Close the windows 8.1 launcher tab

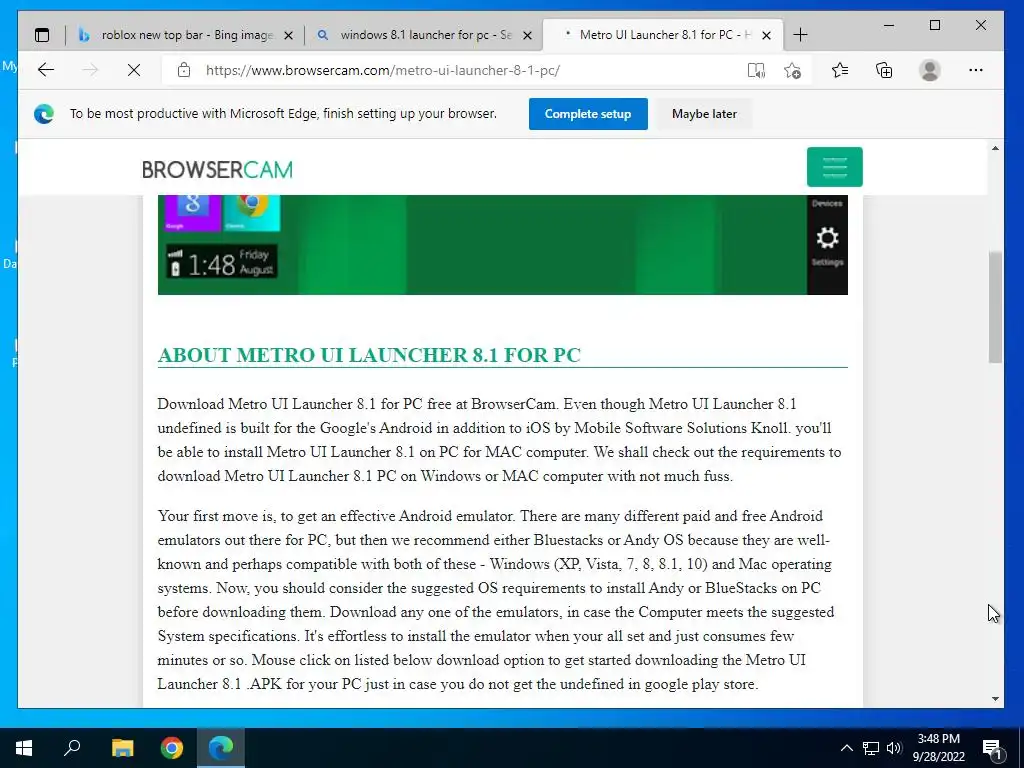click(528, 35)
